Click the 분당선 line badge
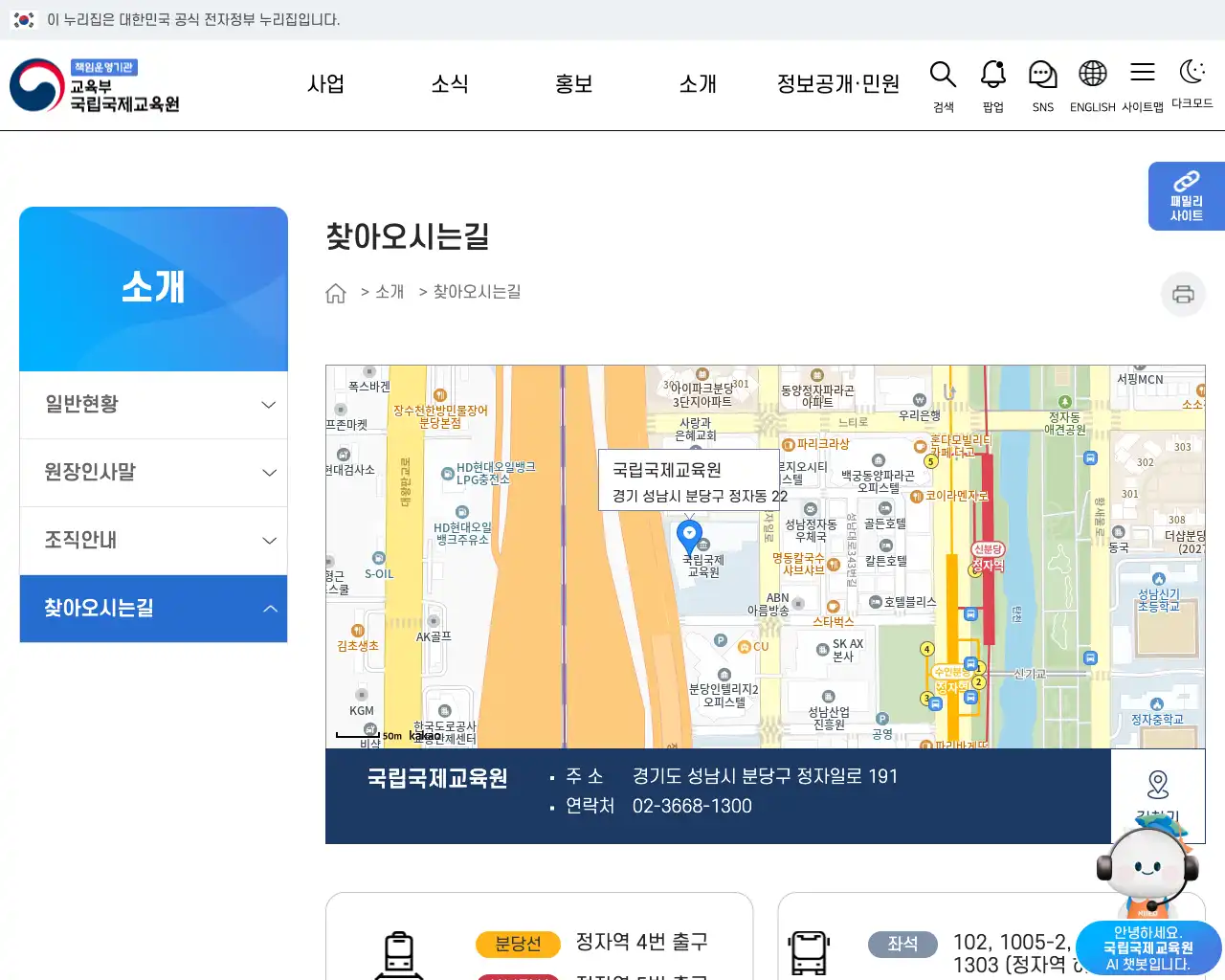Viewport: 1225px width, 980px height. [x=518, y=945]
